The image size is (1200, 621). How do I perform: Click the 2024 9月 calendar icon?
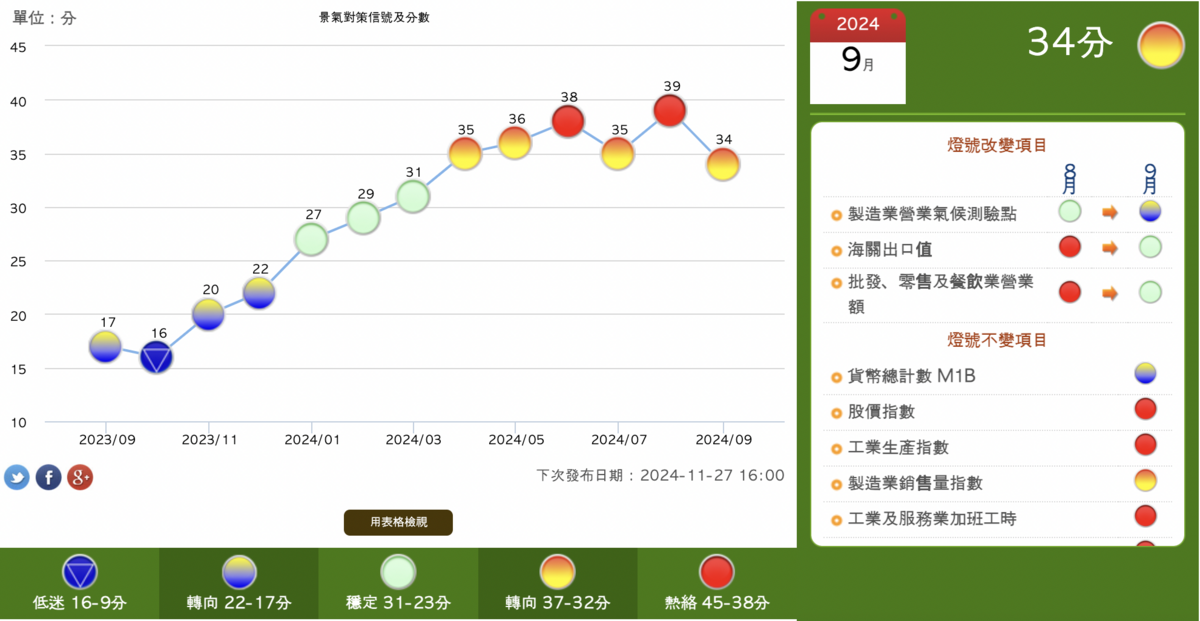[x=857, y=56]
